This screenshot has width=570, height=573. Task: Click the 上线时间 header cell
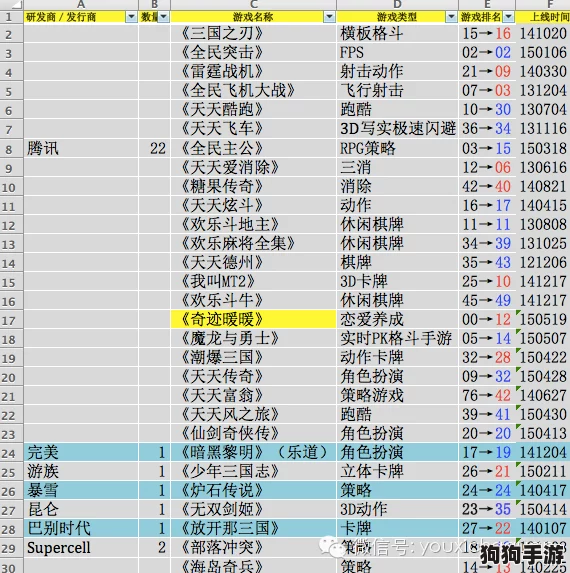(x=543, y=17)
